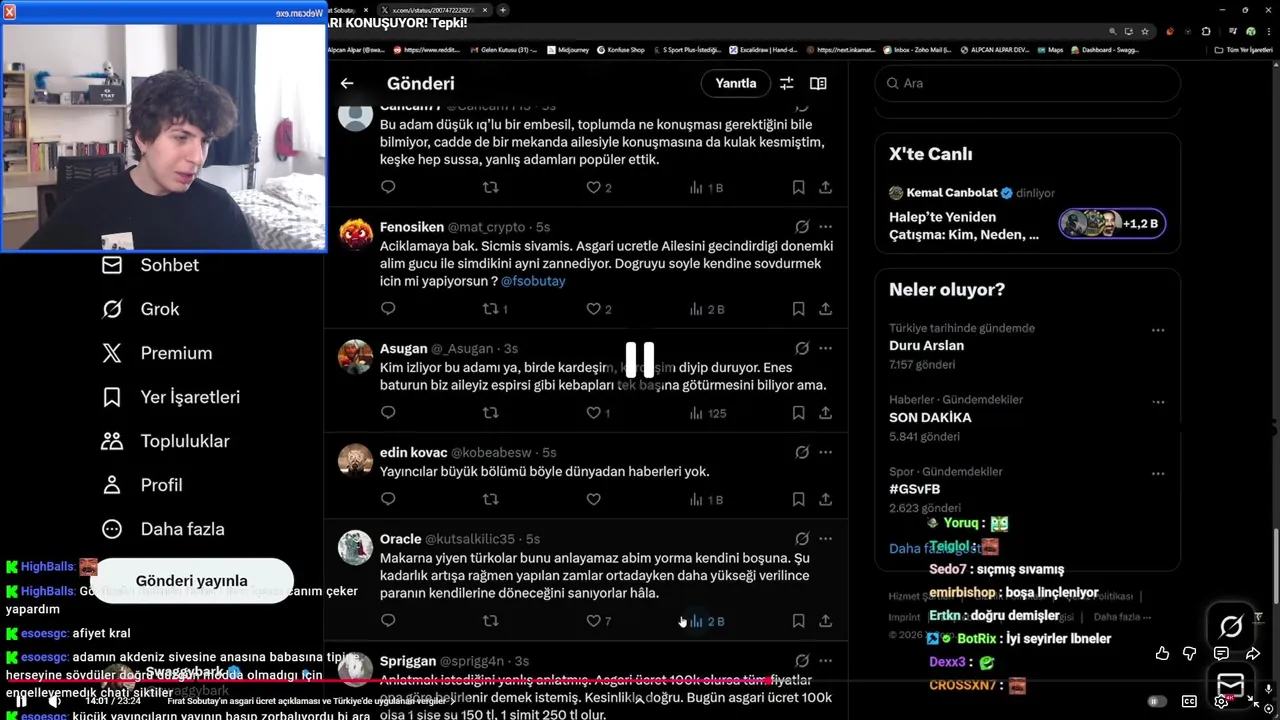Open Oracle's profile avatar
The image size is (1280, 720).
coord(355,547)
